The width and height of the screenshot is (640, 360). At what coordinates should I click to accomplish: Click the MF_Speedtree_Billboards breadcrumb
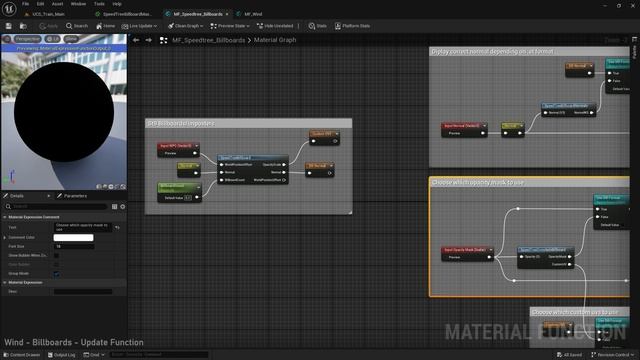[209, 40]
